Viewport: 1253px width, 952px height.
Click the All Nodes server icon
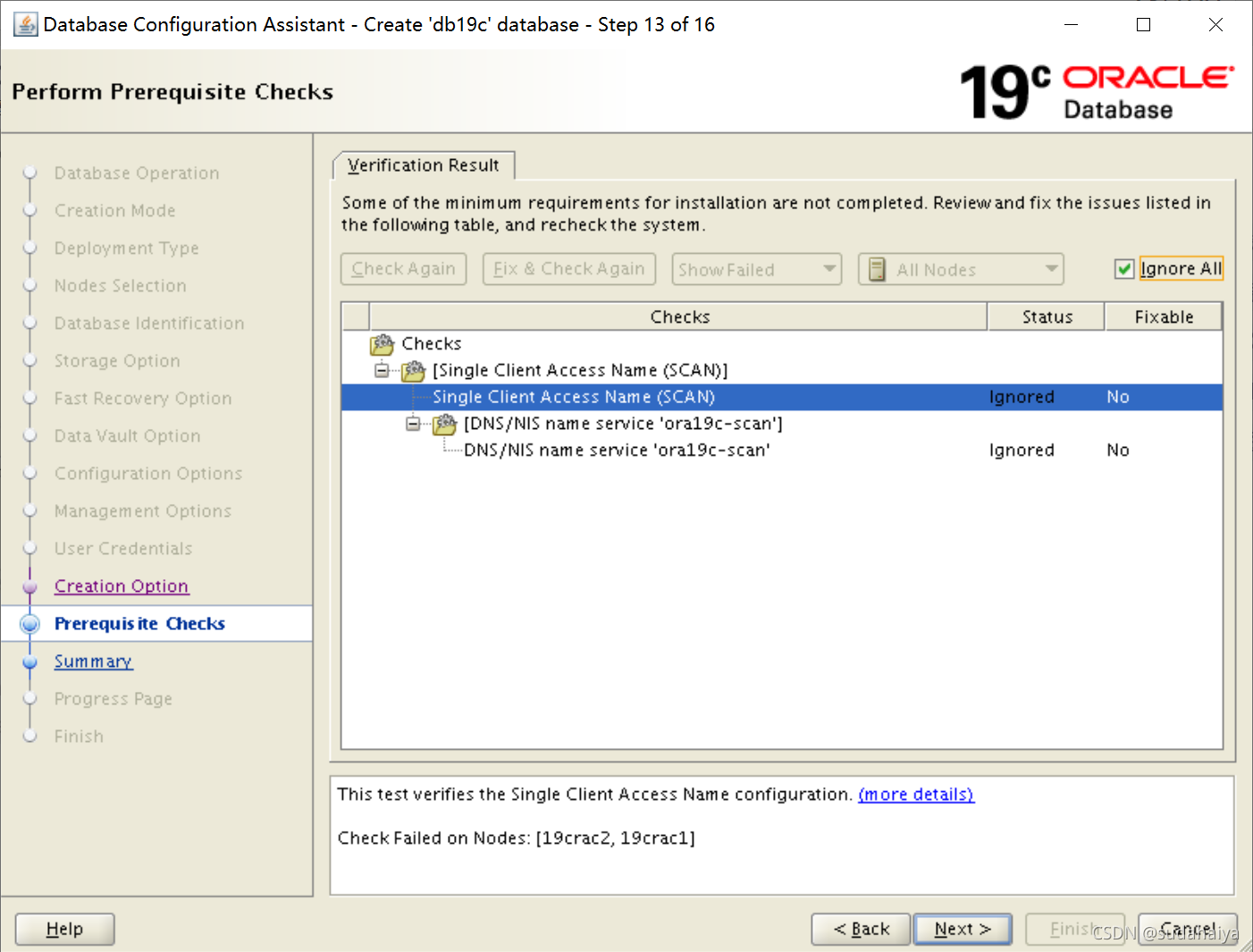(878, 269)
